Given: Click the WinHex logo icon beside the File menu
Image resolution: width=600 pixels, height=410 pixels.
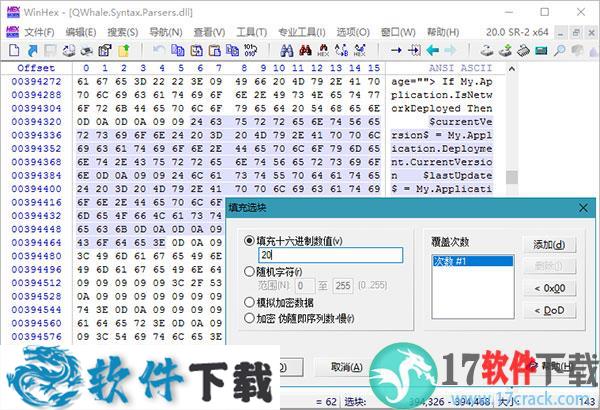Looking at the screenshot, I should click(13, 32).
